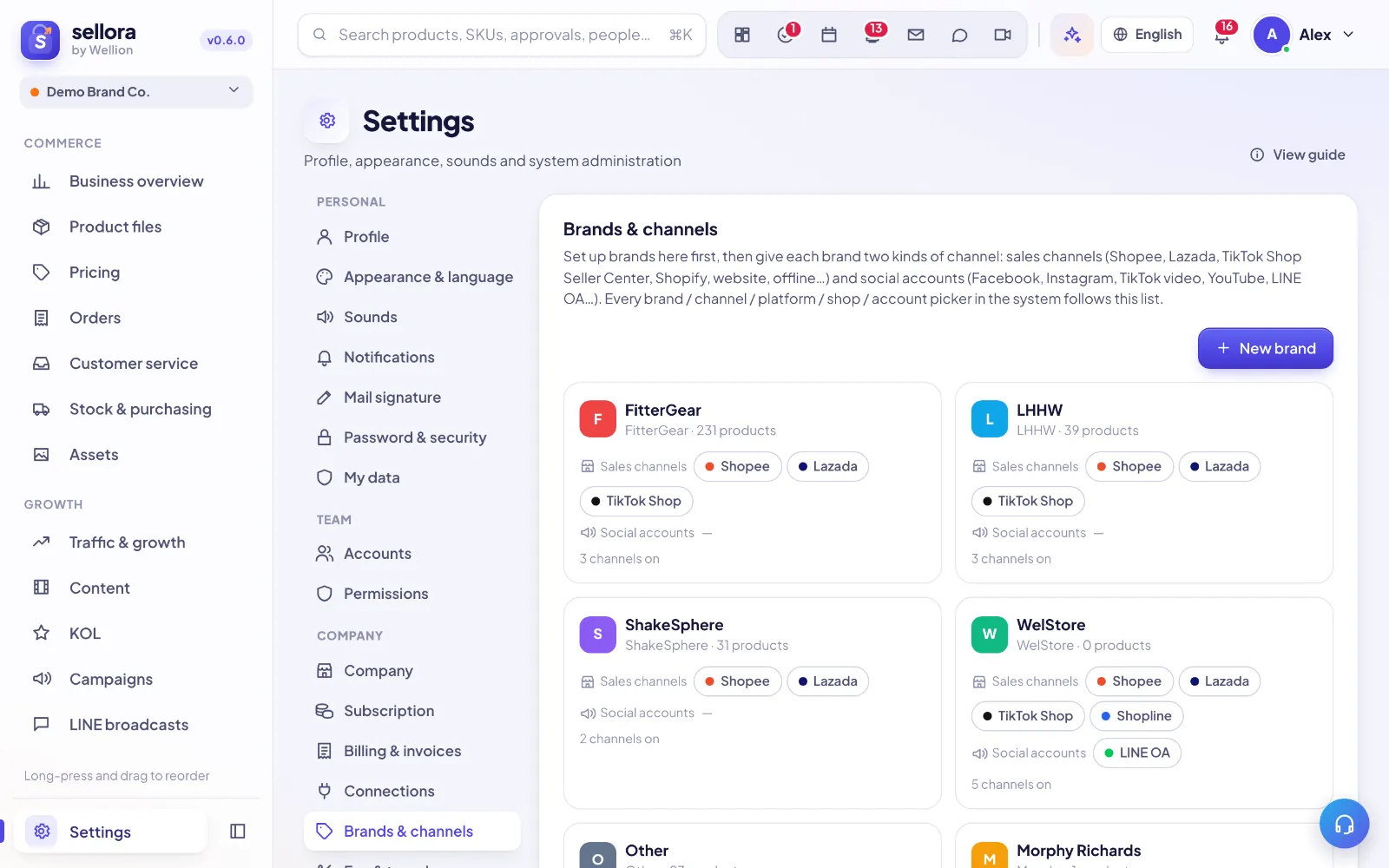Screen dimensions: 1389x868
Task: Open the chat bubble icon in toolbar
Action: [959, 35]
